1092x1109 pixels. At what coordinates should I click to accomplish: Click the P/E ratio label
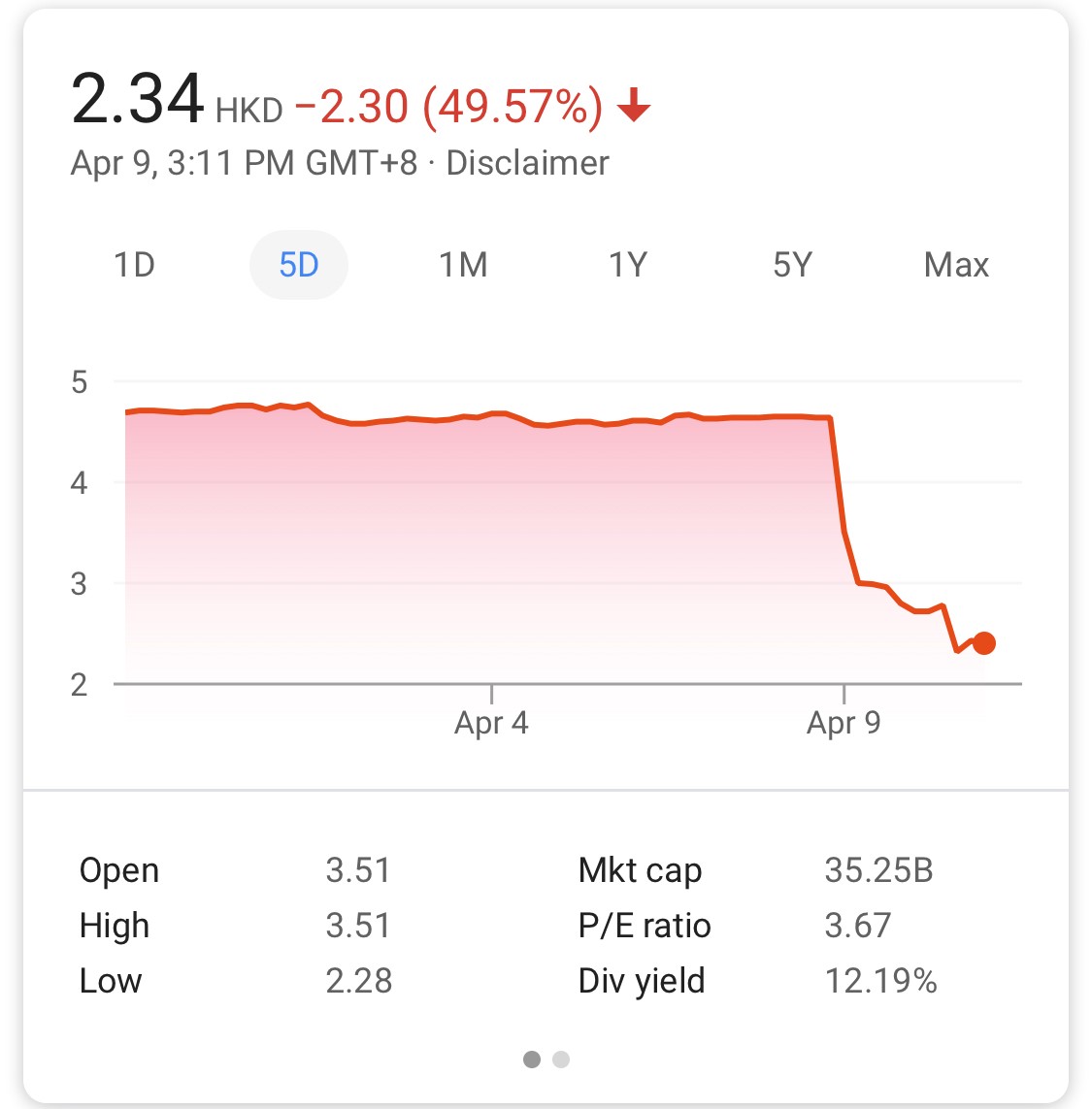pyautogui.click(x=644, y=926)
